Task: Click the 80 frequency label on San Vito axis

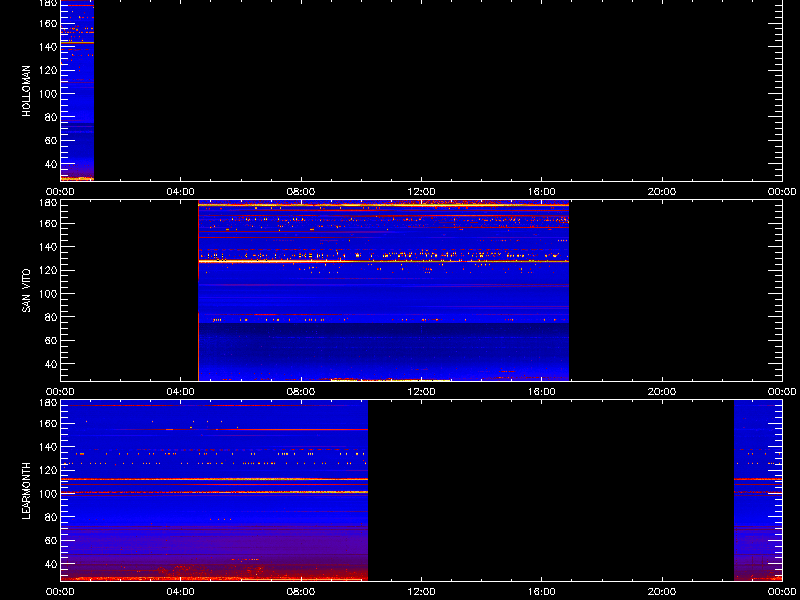Action: tap(51, 317)
